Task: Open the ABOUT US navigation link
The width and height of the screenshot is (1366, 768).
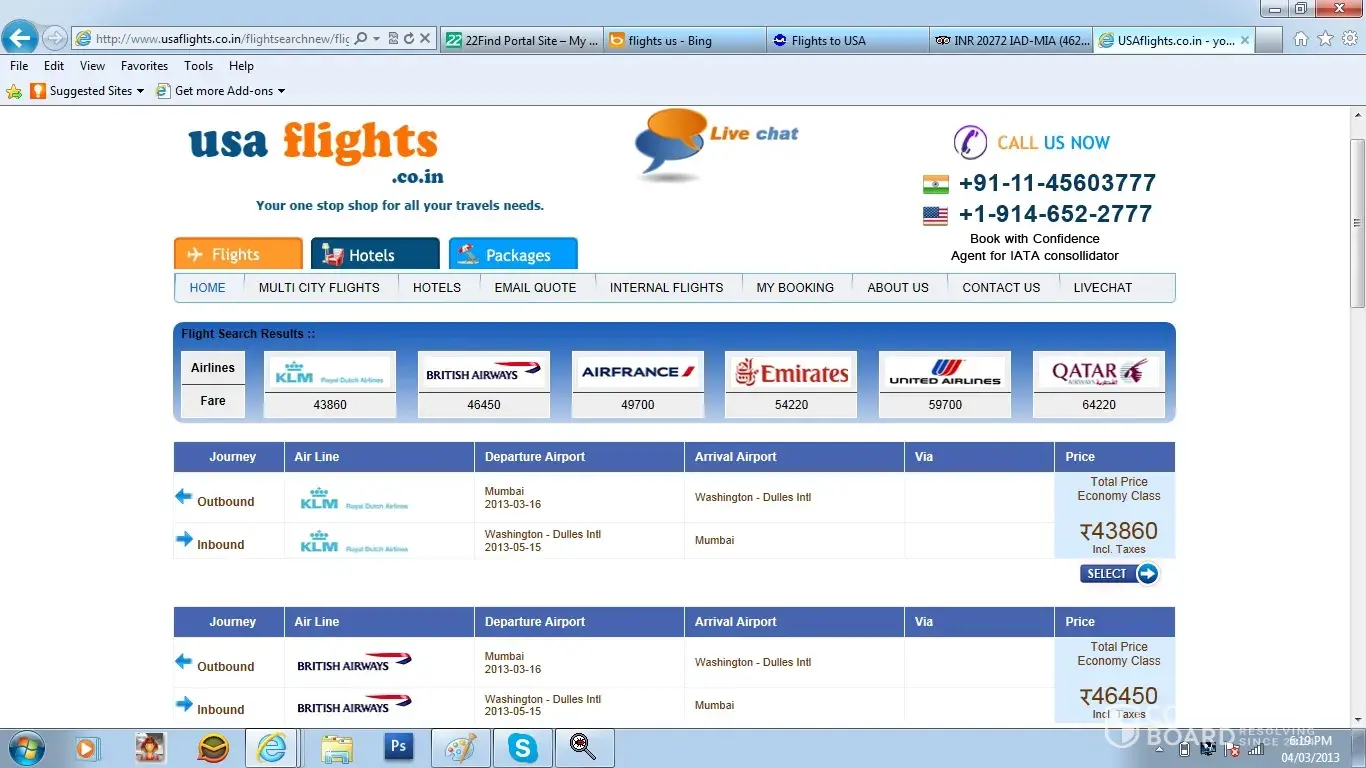Action: [x=898, y=287]
